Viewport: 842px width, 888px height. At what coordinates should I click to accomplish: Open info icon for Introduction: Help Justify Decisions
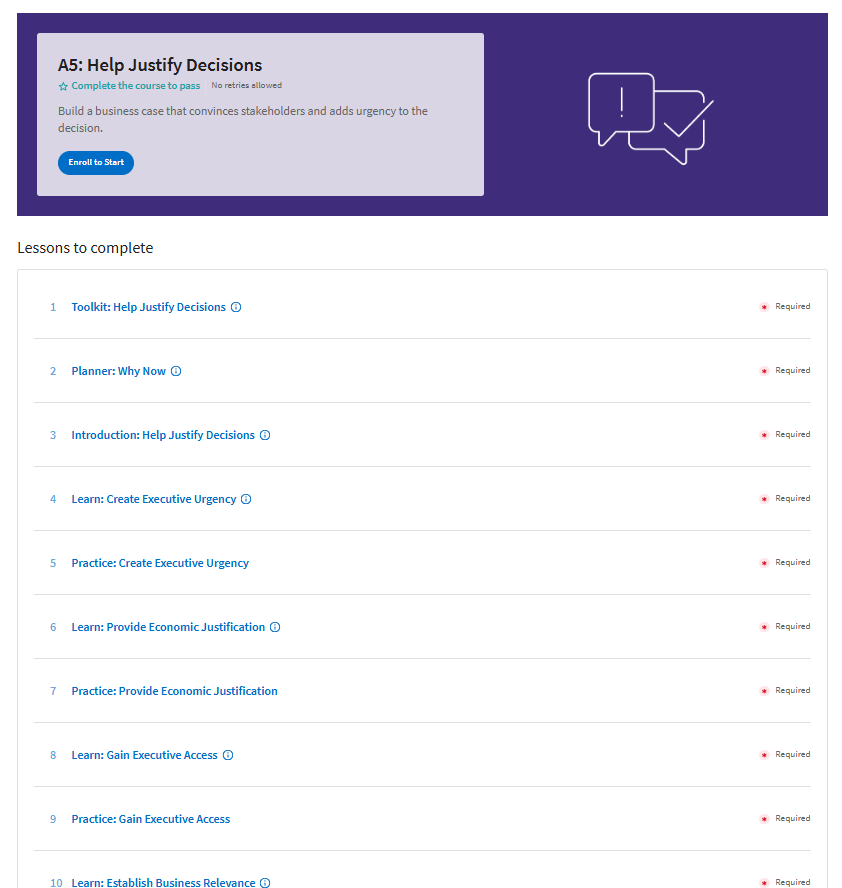[x=265, y=435]
